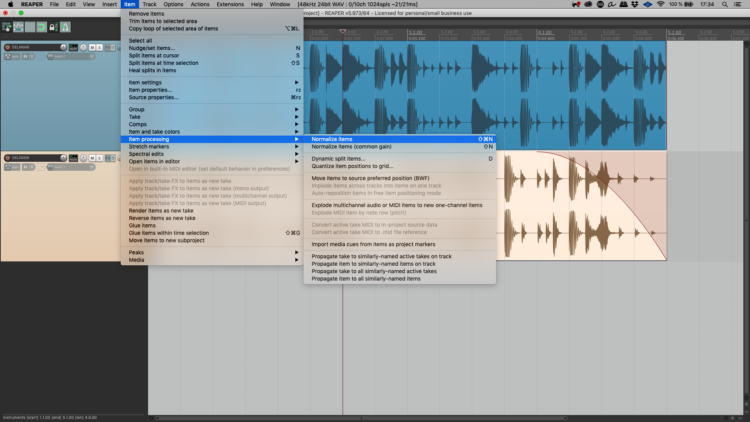The width and height of the screenshot is (750, 422).
Task: Expand Item settings submenu
Action: click(210, 82)
